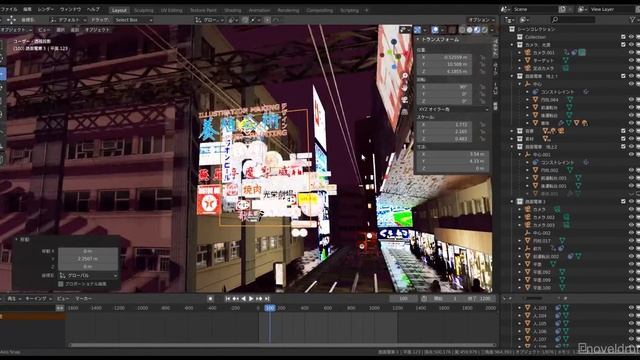Viewport: 640px width, 360px height.
Task: Open the オプション dropdown in viewport header
Action: 482,20
